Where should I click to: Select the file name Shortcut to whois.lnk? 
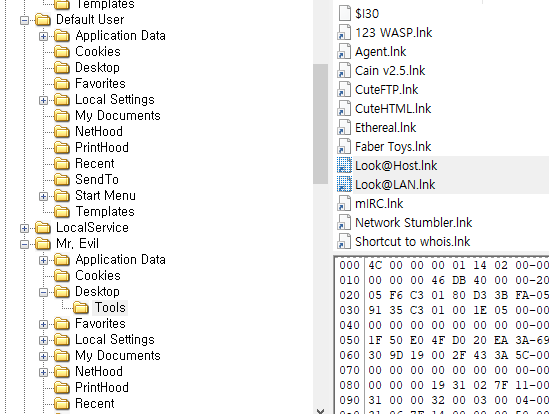412,241
